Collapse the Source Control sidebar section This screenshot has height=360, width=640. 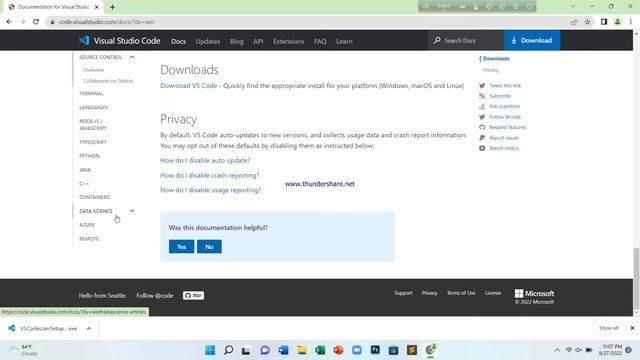(132, 57)
